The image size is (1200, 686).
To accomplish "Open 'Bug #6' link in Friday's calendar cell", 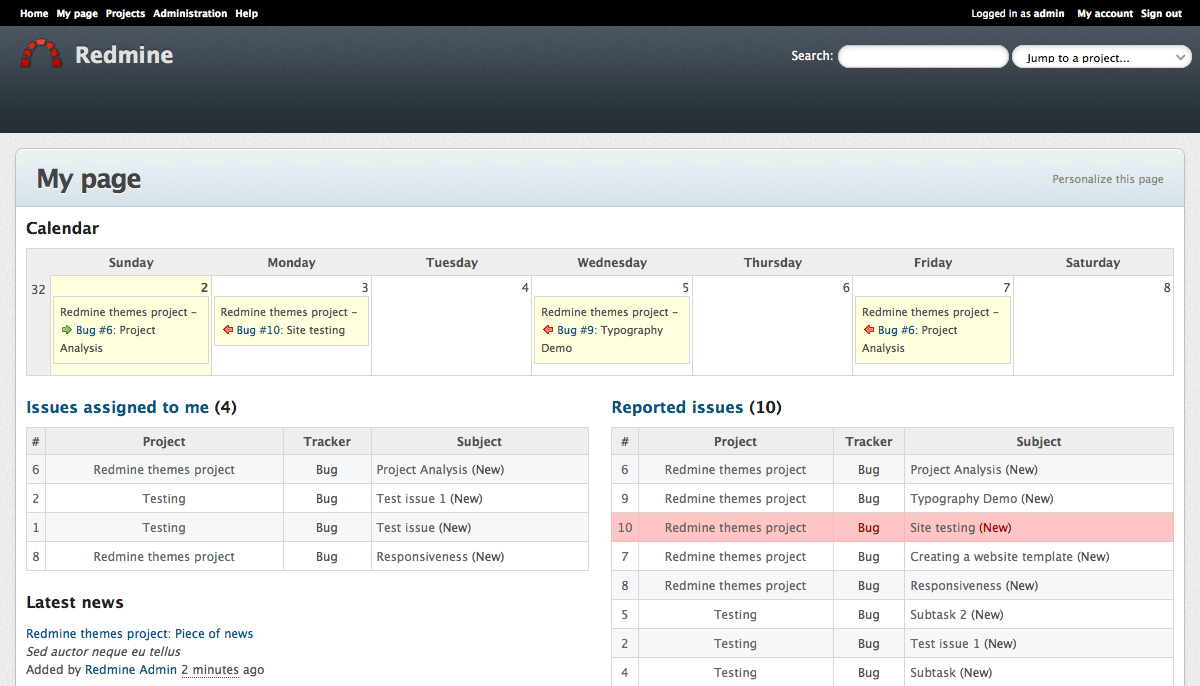I will [896, 330].
